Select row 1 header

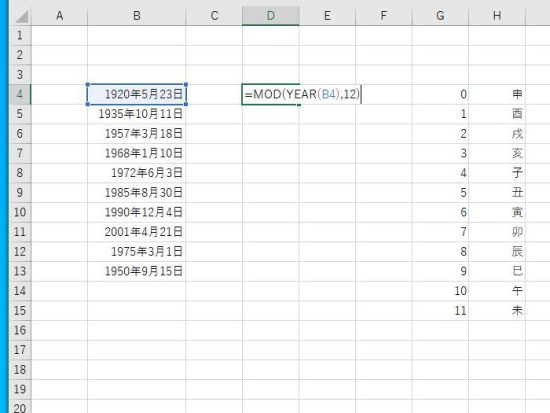[x=20, y=35]
